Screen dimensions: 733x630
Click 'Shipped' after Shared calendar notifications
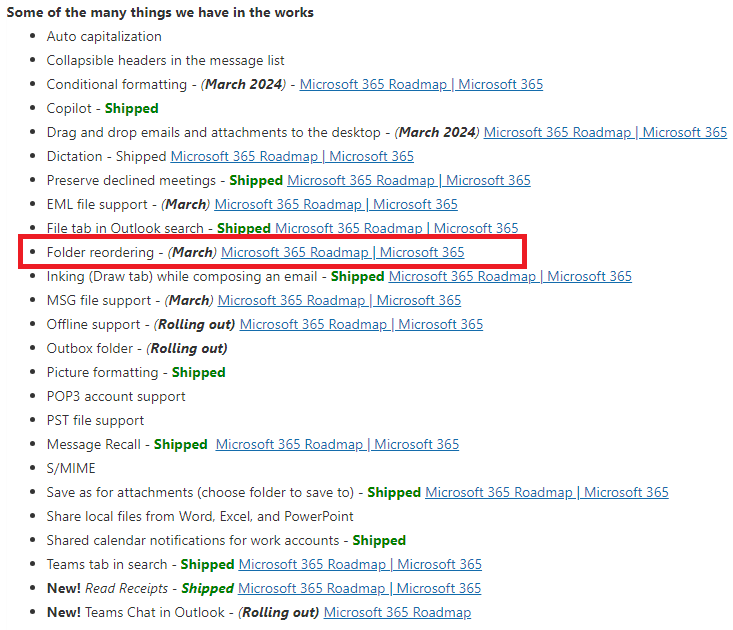coord(379,540)
